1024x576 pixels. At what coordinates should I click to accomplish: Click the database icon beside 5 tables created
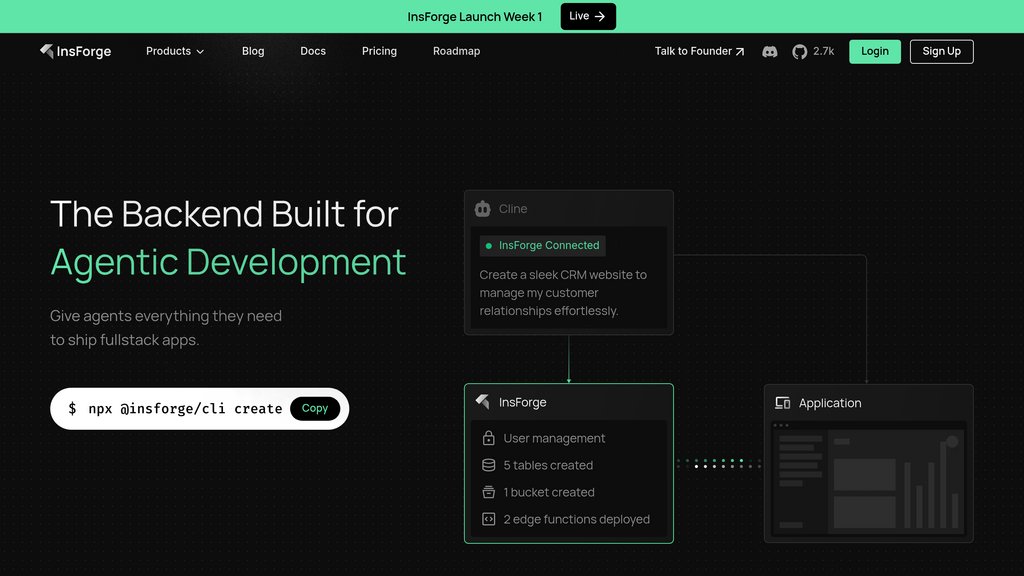(489, 465)
